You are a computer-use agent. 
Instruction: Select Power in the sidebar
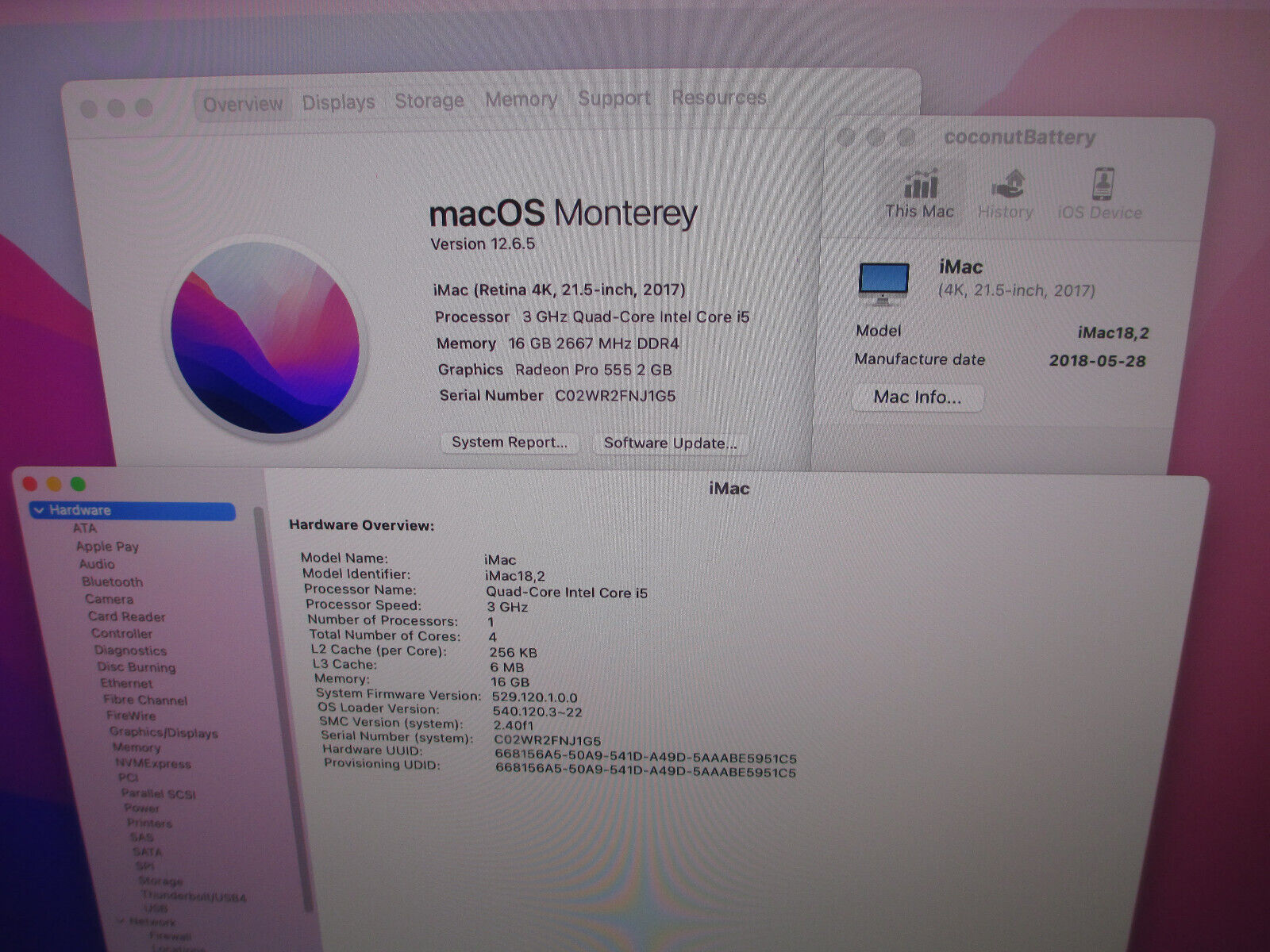[142, 808]
